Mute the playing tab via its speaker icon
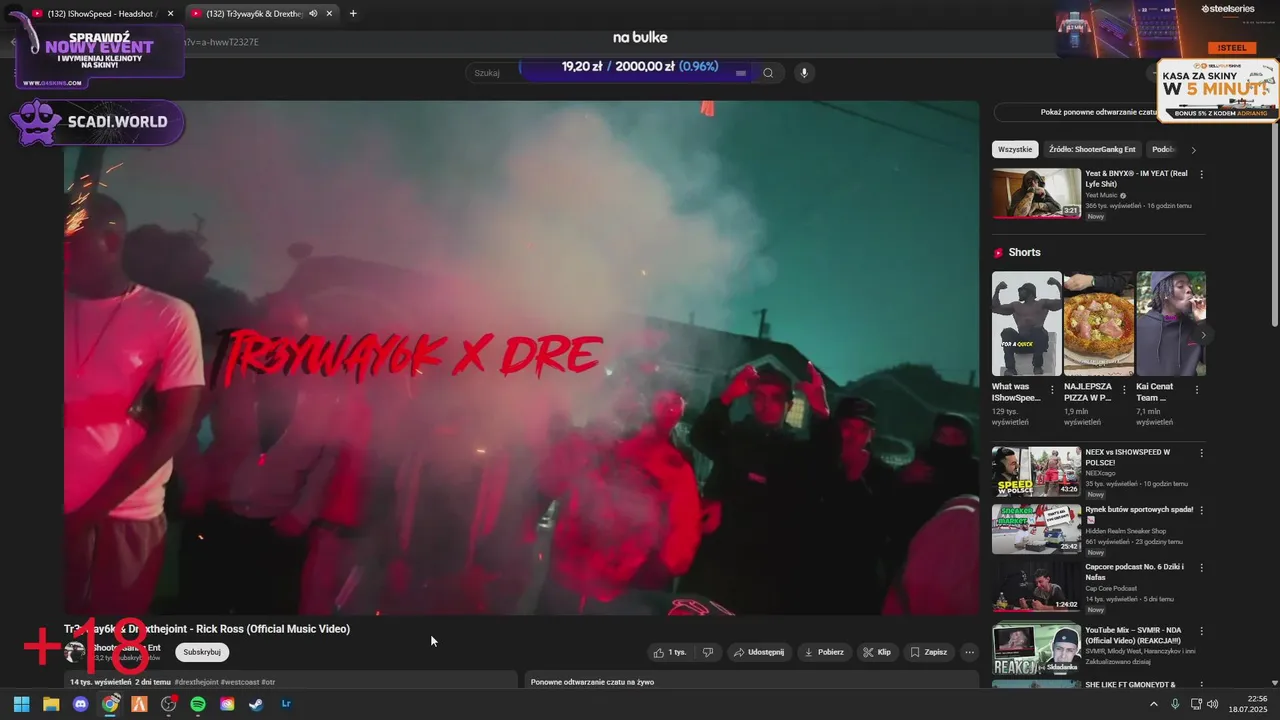1280x720 pixels. coord(313,13)
